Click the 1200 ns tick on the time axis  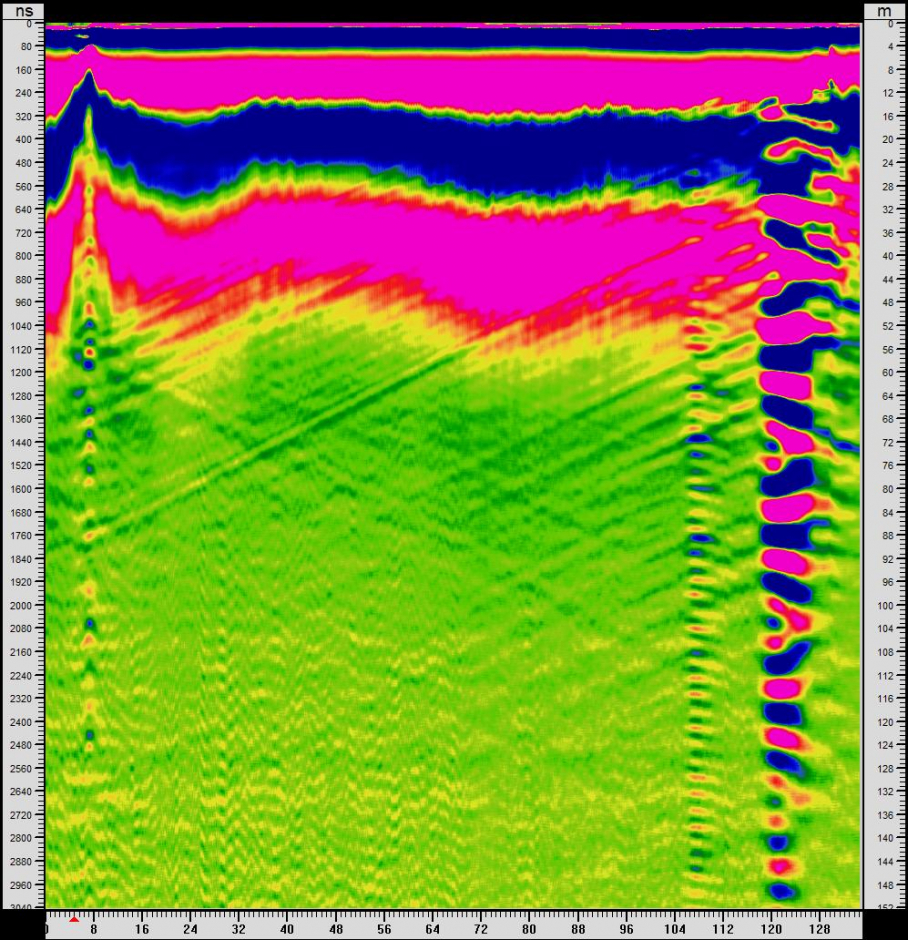click(22, 373)
